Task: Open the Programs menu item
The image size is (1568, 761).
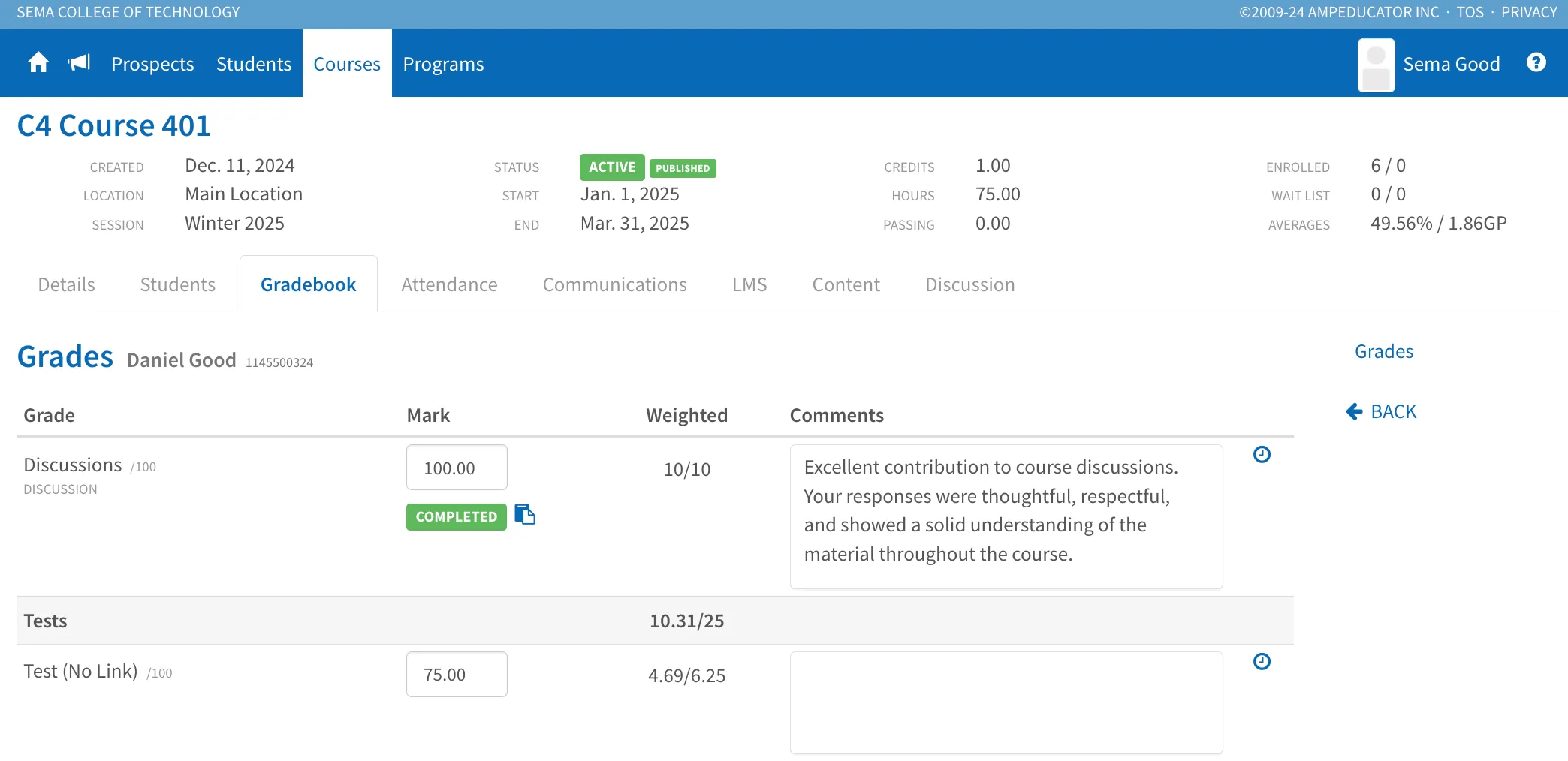Action: coord(443,64)
